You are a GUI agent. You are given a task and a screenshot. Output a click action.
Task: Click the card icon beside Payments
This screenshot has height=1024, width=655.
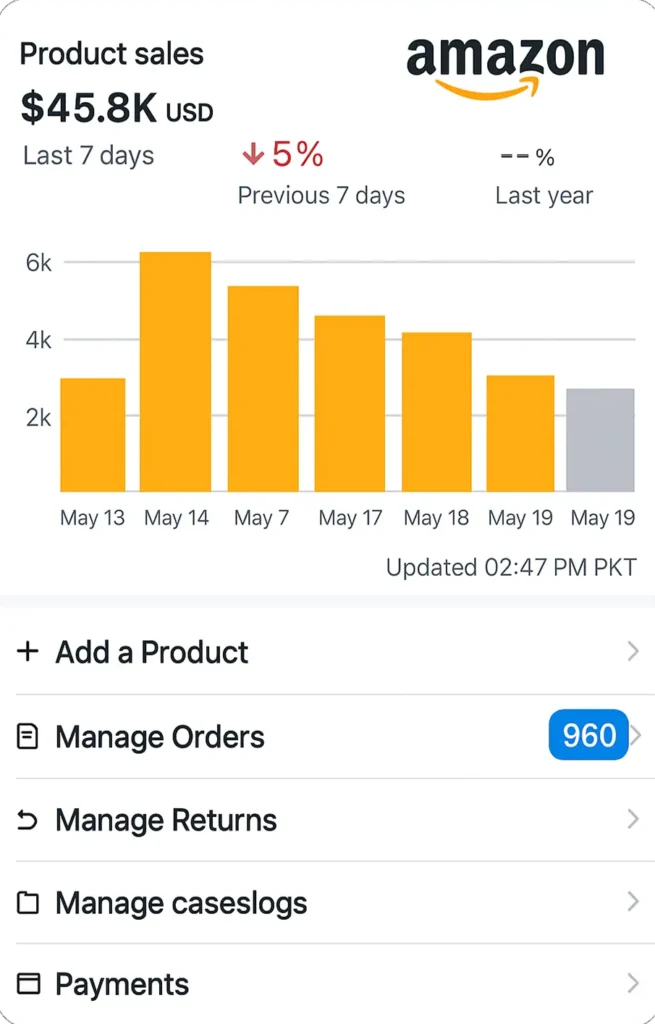27,984
